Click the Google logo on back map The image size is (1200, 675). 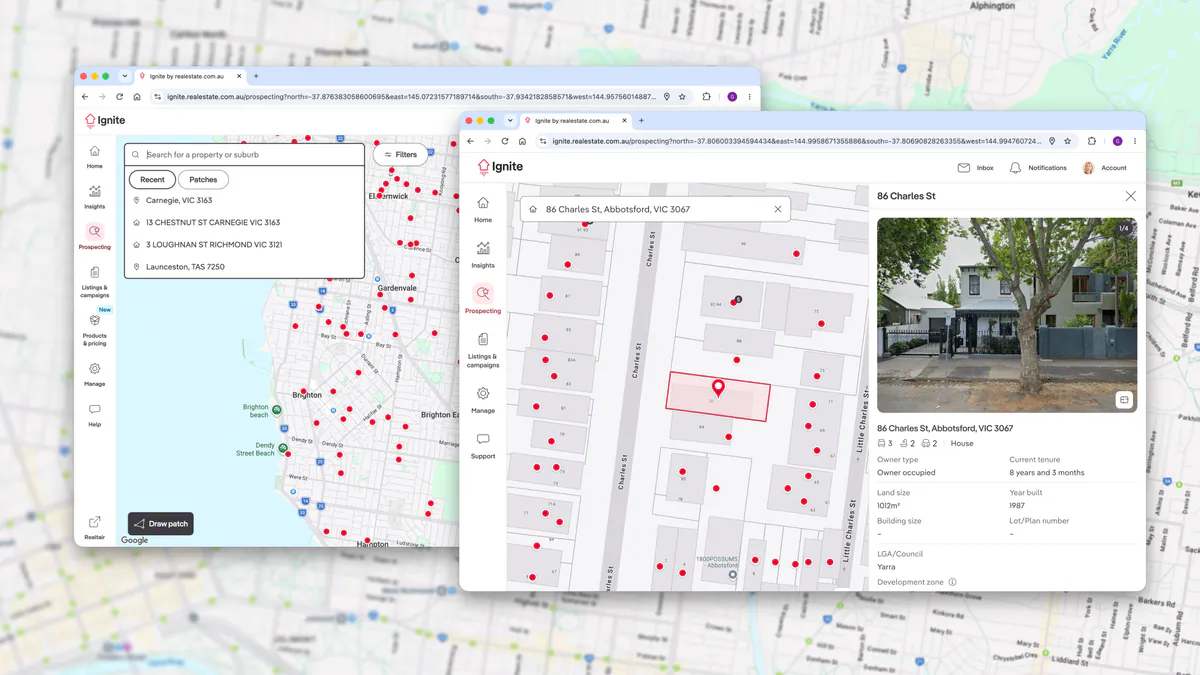(x=134, y=540)
